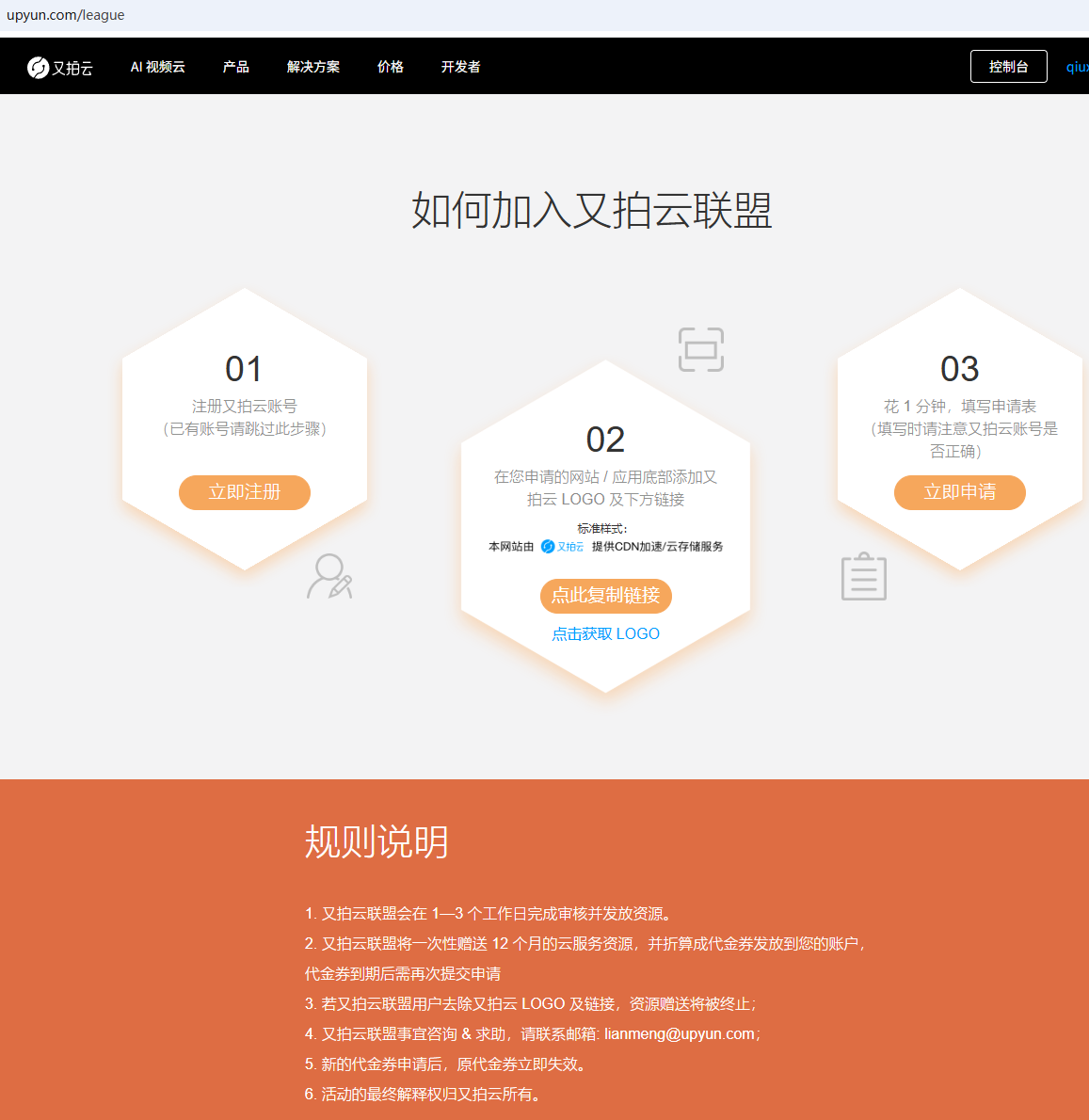Click rule 1 about 1—3 个工作日 review
Image resolution: width=1089 pixels, height=1120 pixels.
(488, 914)
